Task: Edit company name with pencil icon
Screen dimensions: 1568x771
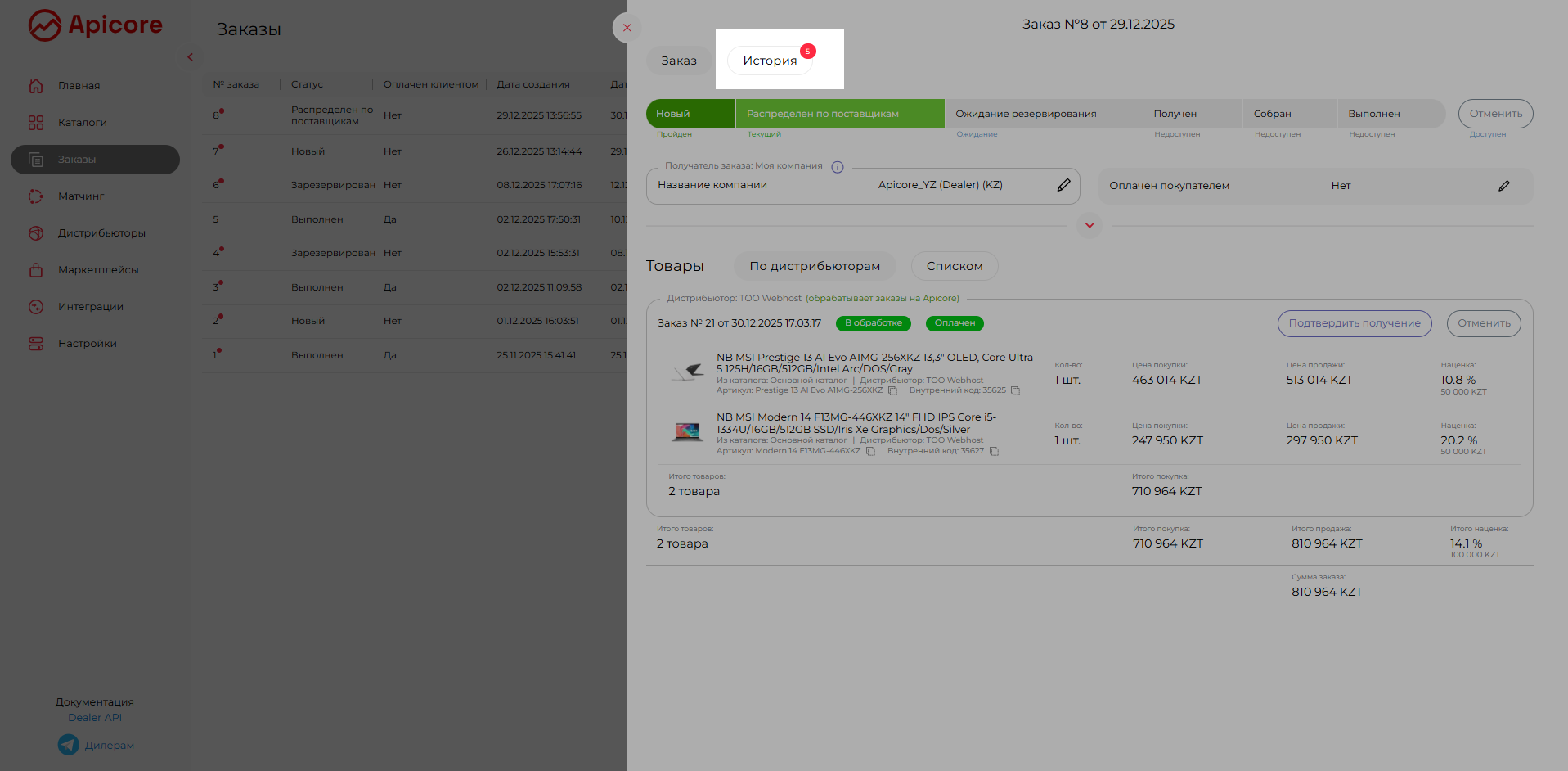Action: [1063, 185]
